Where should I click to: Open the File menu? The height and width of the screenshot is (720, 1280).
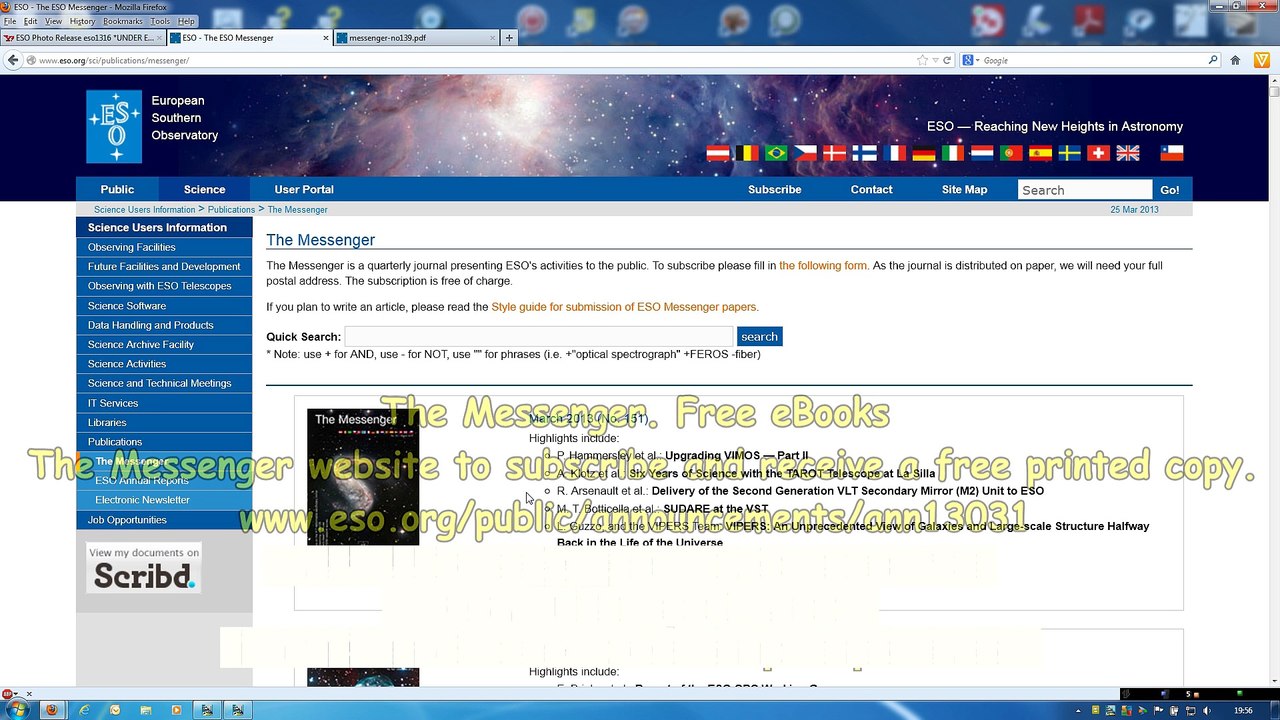click(10, 21)
